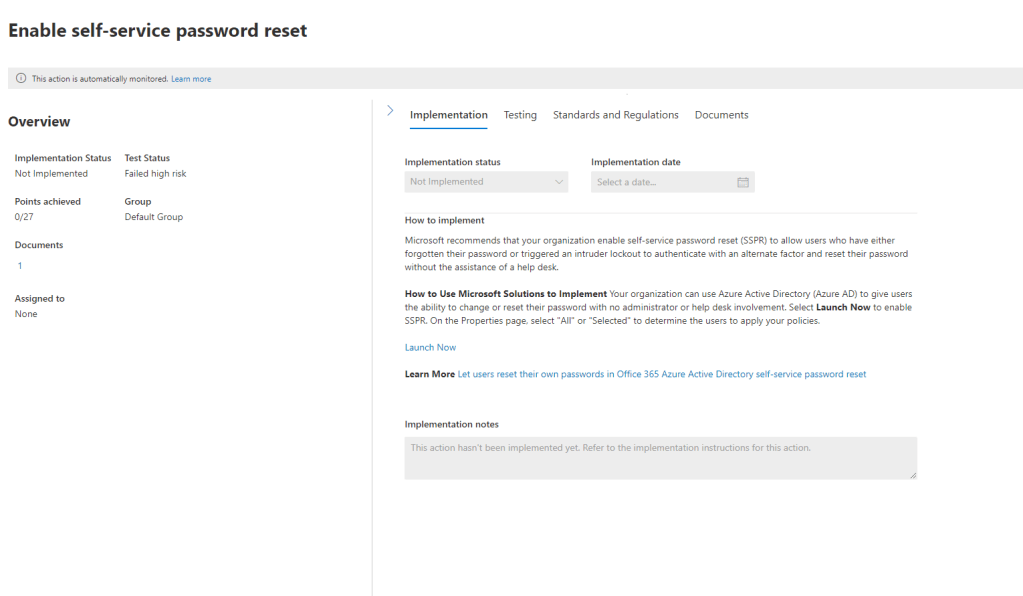Click inside the Implementation notes text box

[x=660, y=458]
